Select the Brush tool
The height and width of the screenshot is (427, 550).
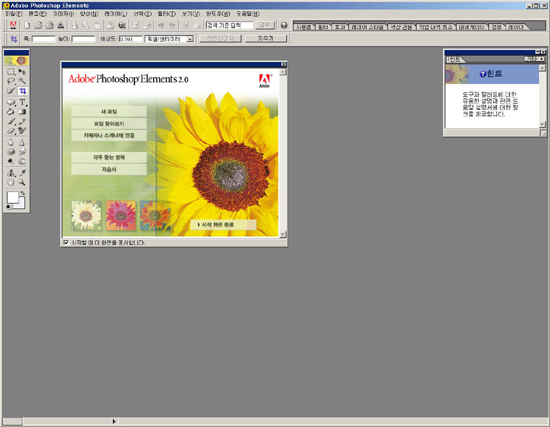pos(11,122)
